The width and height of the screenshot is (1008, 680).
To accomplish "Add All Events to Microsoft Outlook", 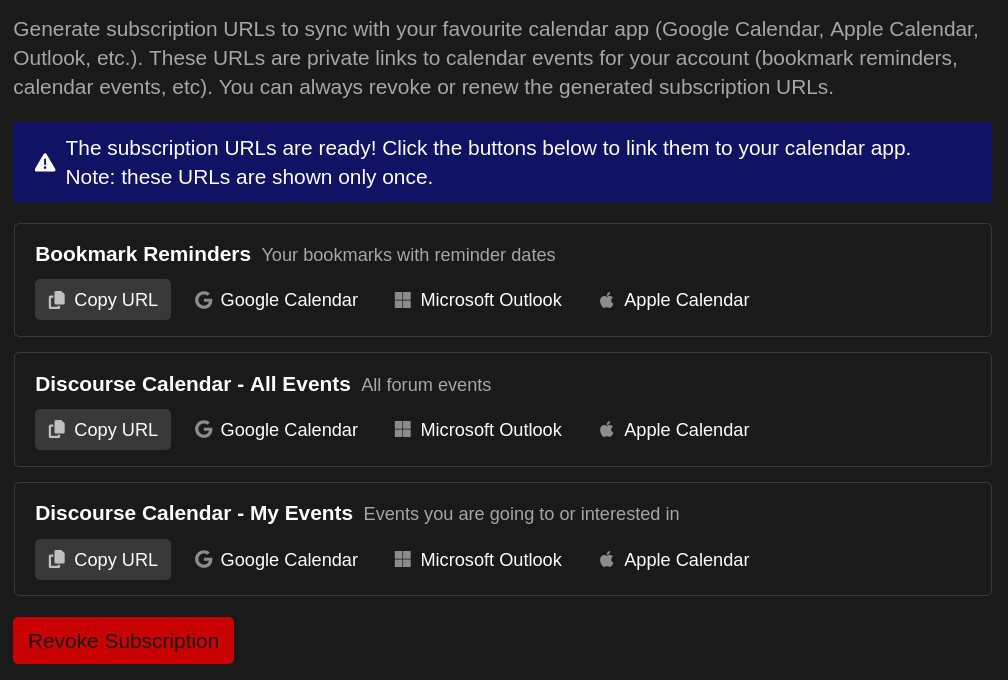I will [478, 430].
